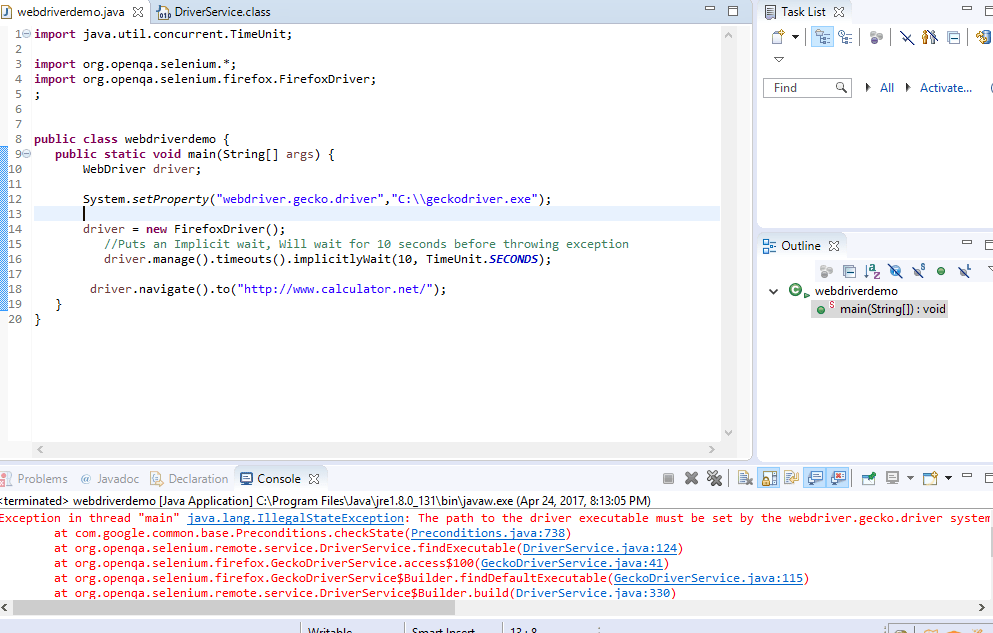This screenshot has width=993, height=633.
Task: Toggle Scroll Lock in Console toolbar
Action: [x=769, y=479]
